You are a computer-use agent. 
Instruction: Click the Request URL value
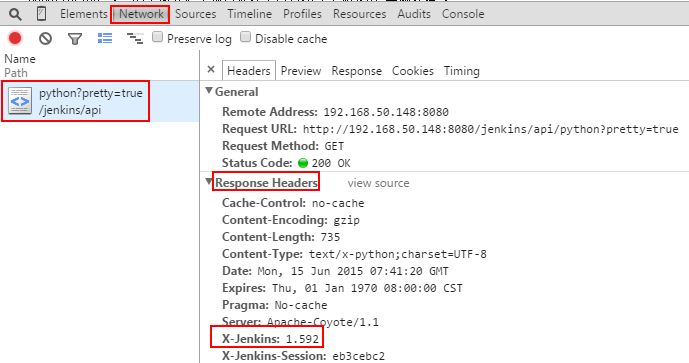pos(490,129)
